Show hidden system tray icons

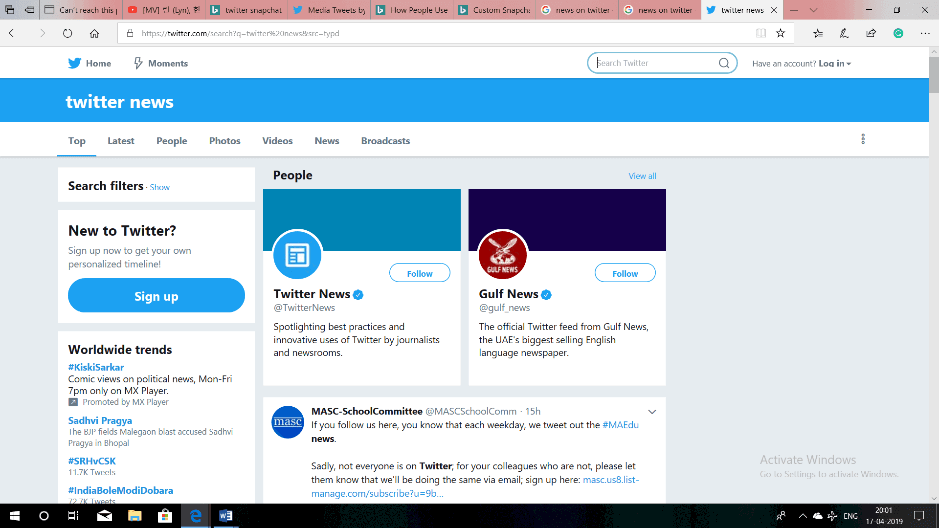(x=802, y=515)
